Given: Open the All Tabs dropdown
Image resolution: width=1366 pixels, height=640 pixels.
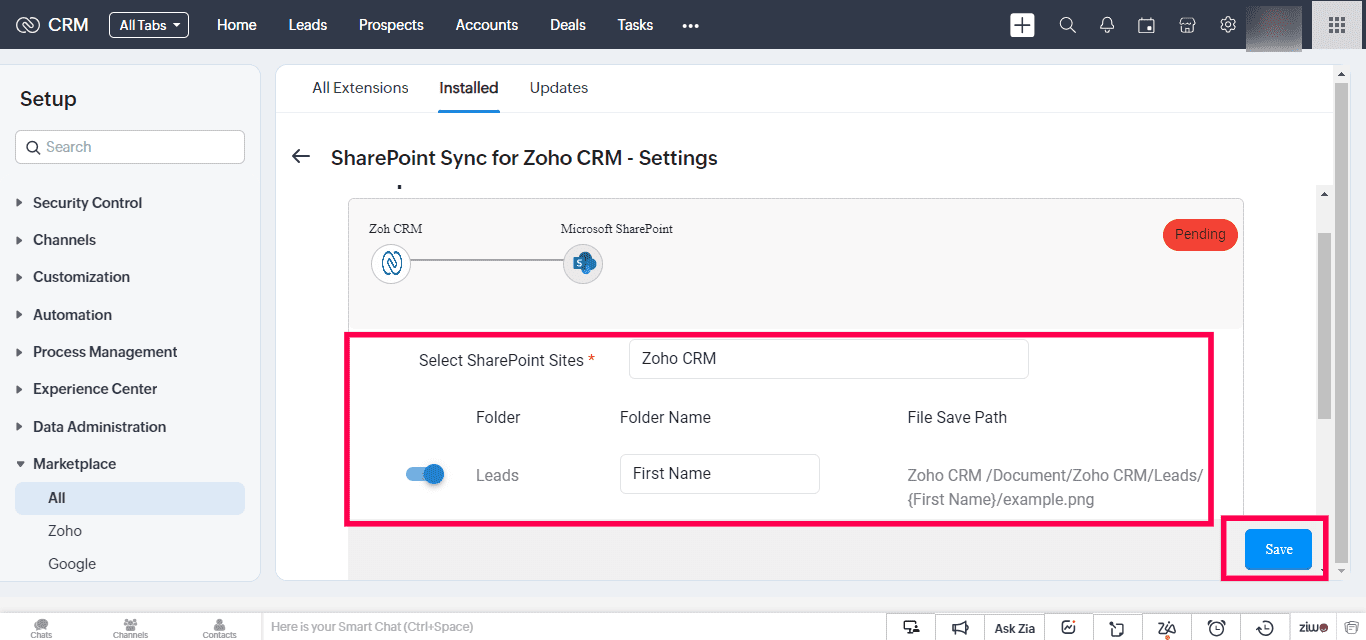Looking at the screenshot, I should [149, 25].
